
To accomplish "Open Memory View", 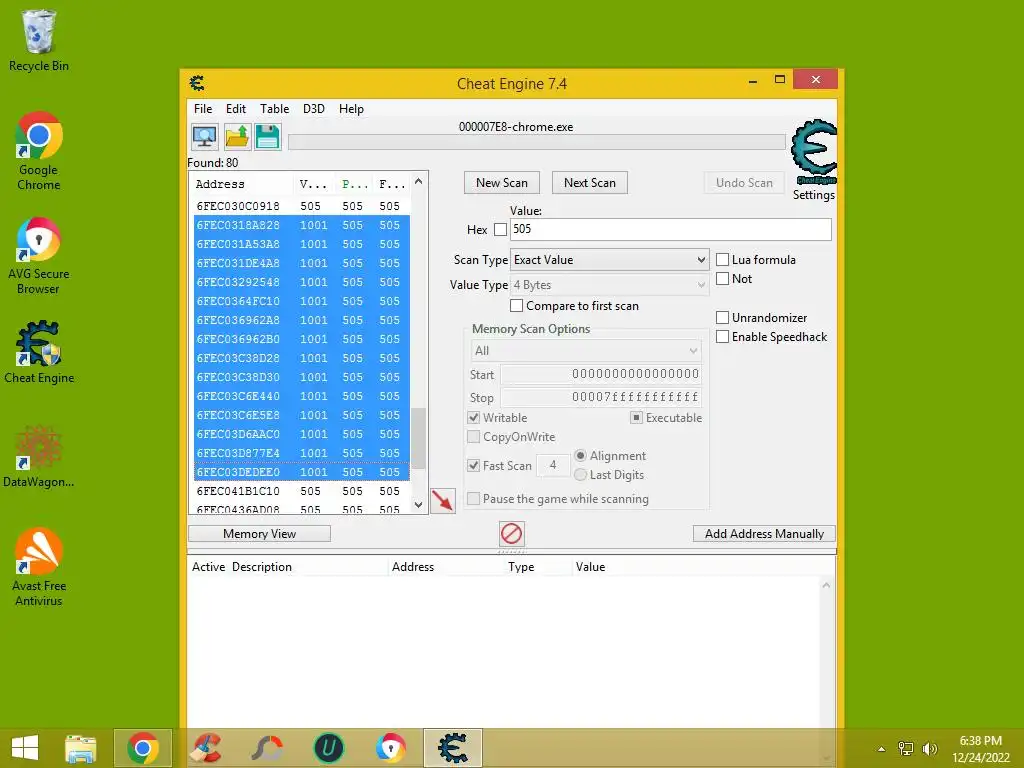I will [259, 534].
